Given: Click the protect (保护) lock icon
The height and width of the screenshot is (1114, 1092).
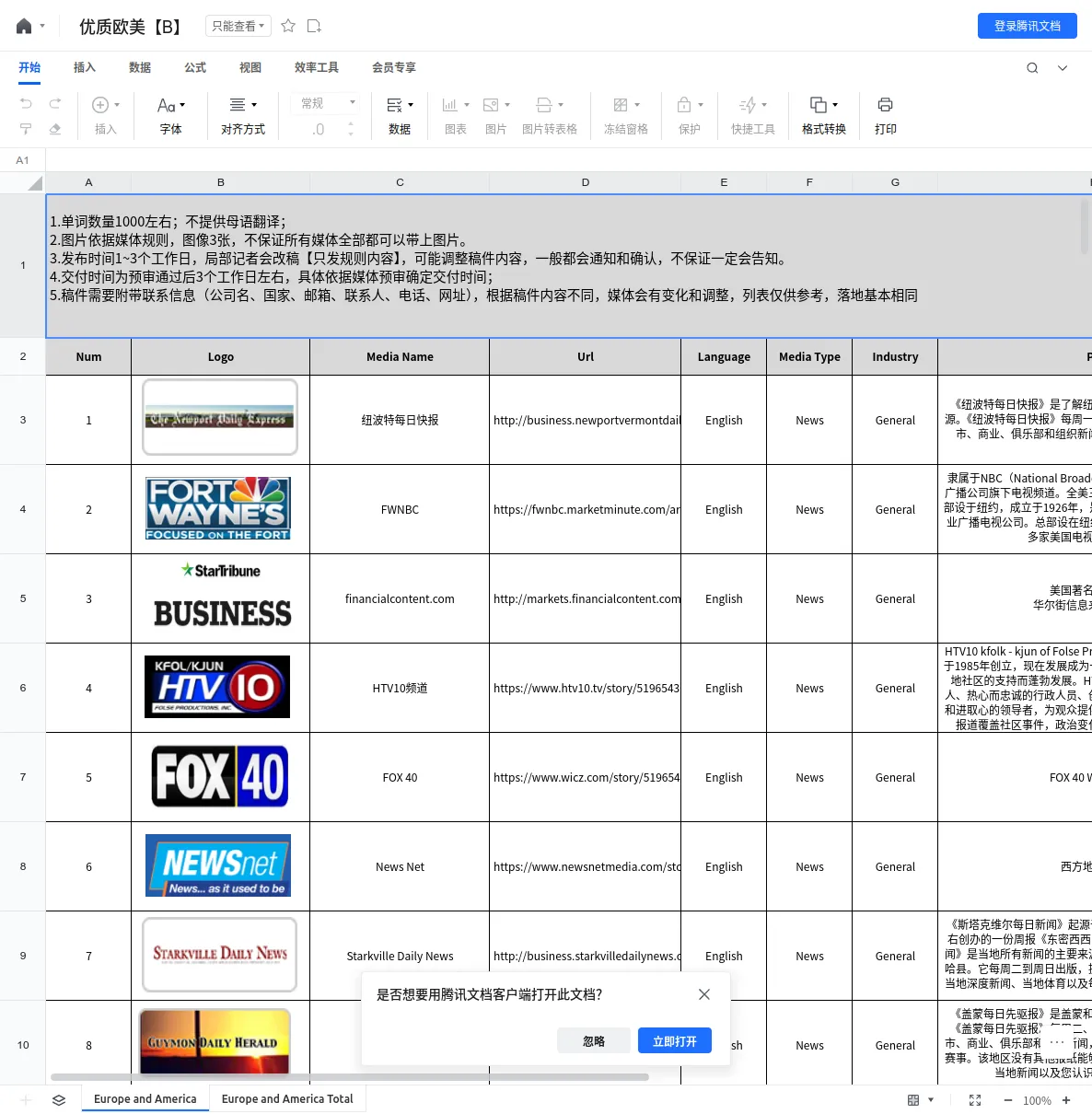Looking at the screenshot, I should point(684,105).
